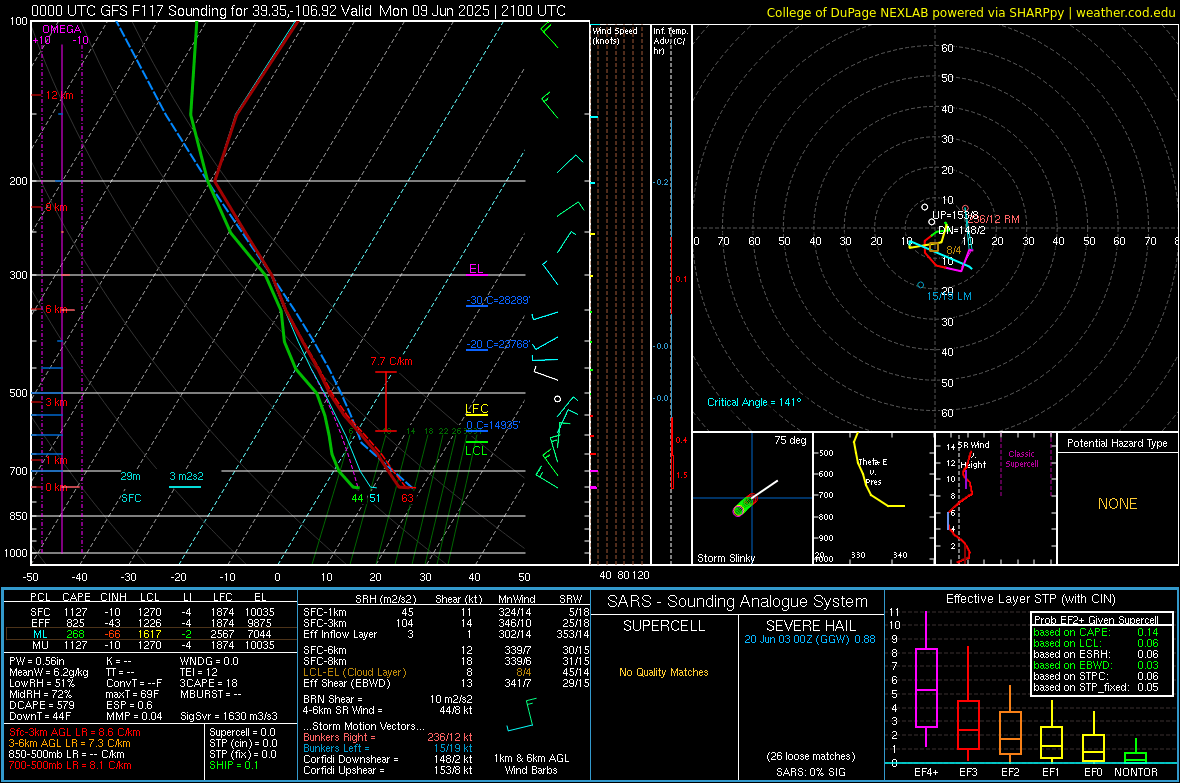Screen dimensions: 1180x783
Task: Click the PW = 0.56in value
Action: pos(37,661)
